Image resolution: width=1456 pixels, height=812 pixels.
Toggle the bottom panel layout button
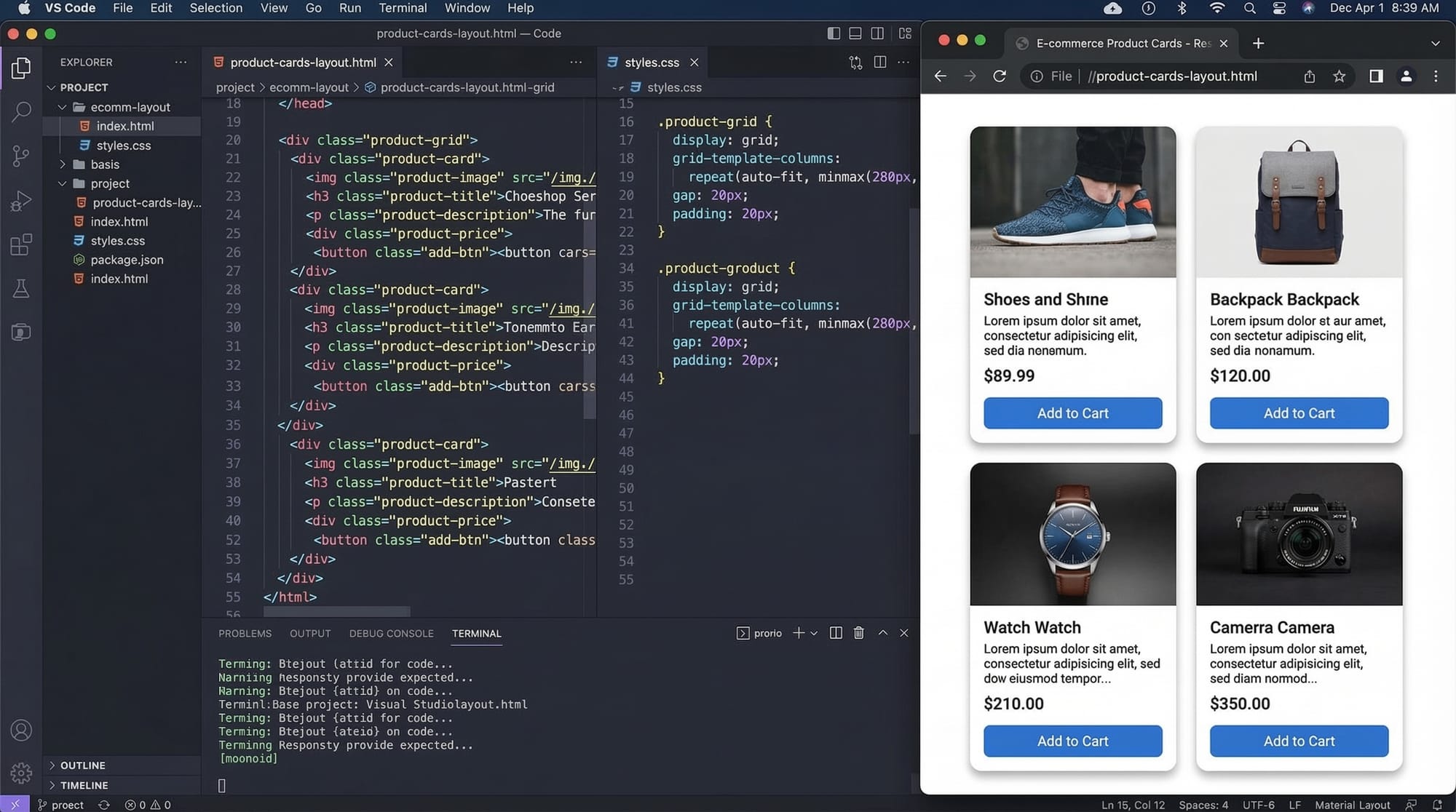(855, 33)
